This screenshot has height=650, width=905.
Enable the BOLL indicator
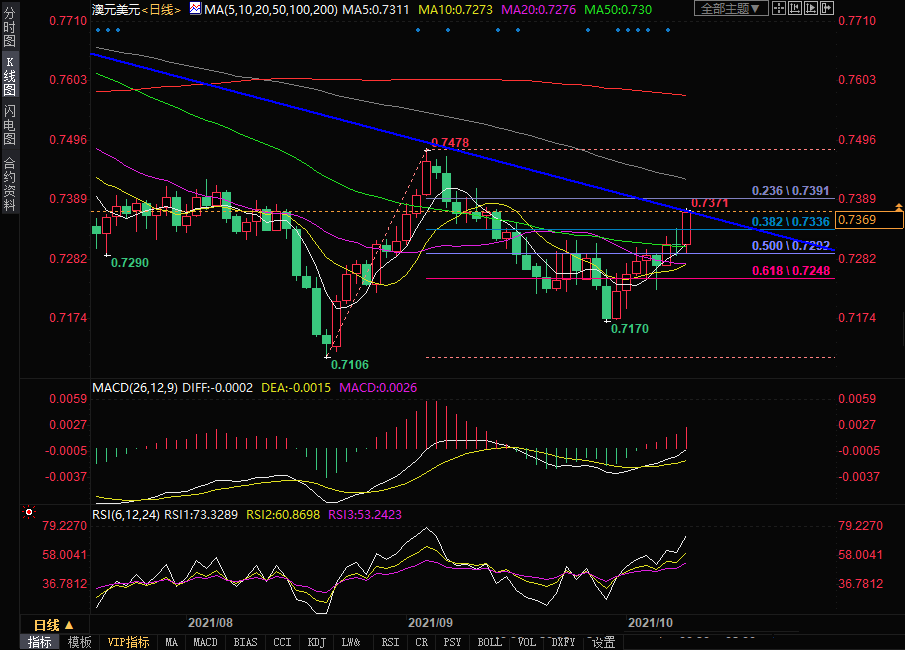(490, 642)
